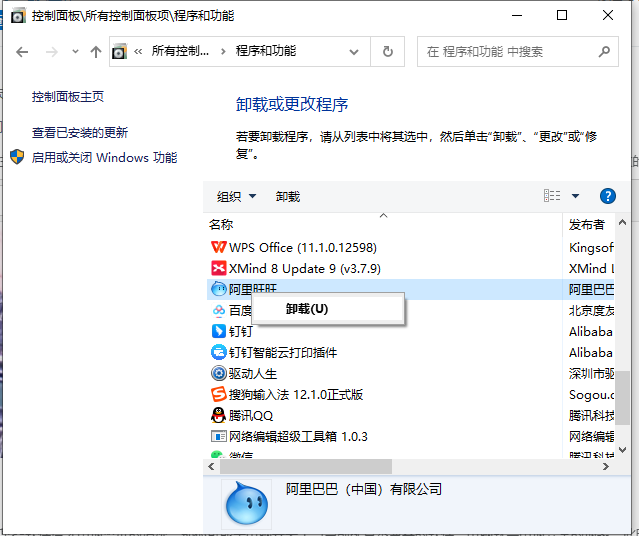Screen dimensions: 639x536
Task: Click the 所有控制... breadcrumb segment
Action: [x=180, y=51]
